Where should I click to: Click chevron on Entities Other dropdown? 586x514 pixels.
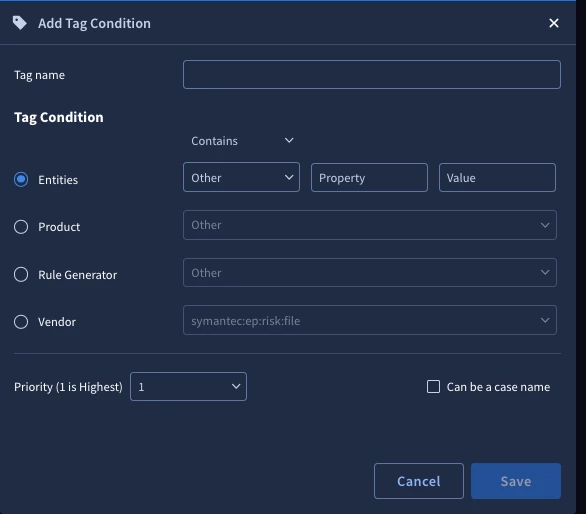pos(289,177)
